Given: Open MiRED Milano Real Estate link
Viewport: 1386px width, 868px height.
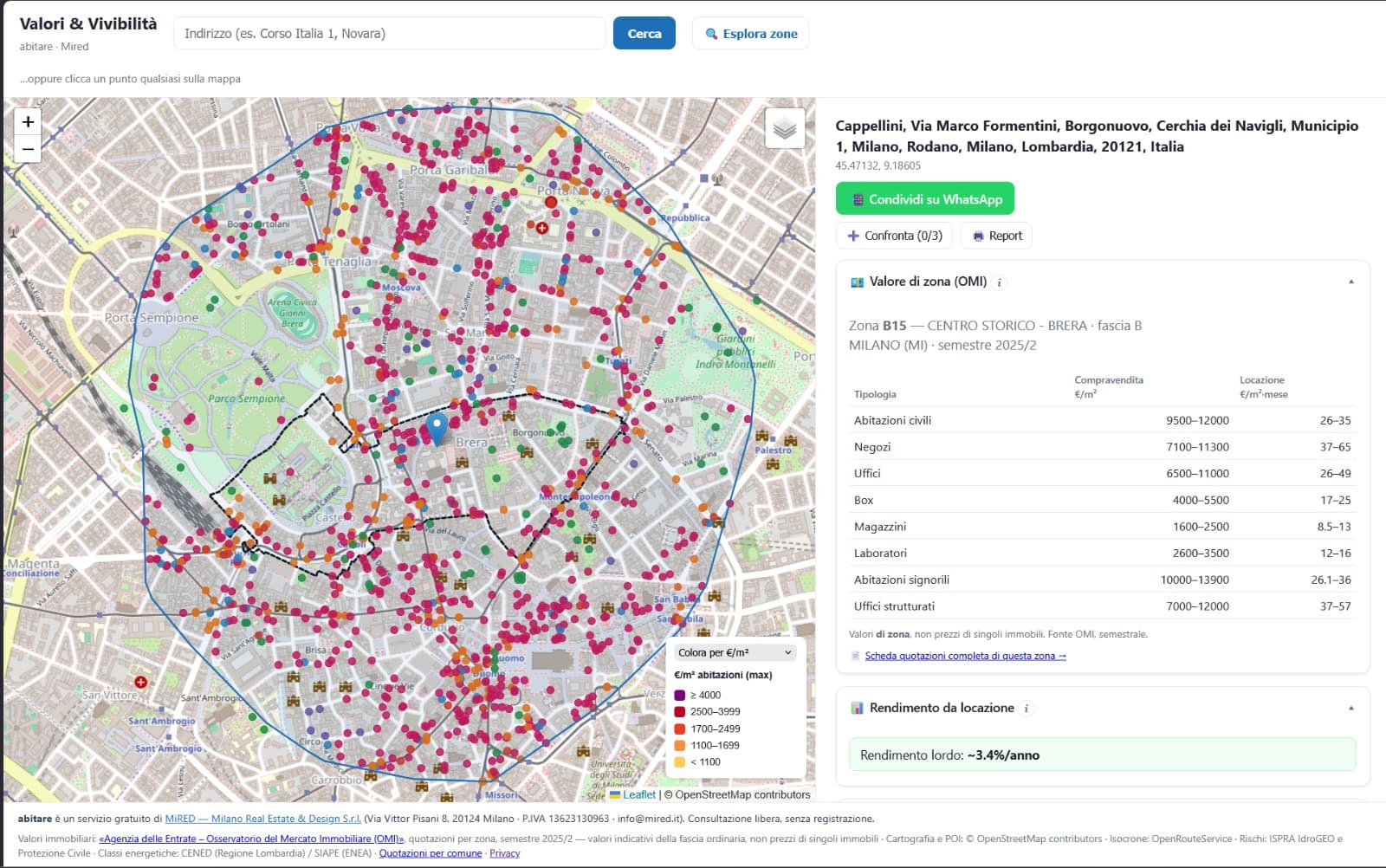Looking at the screenshot, I should (x=262, y=819).
